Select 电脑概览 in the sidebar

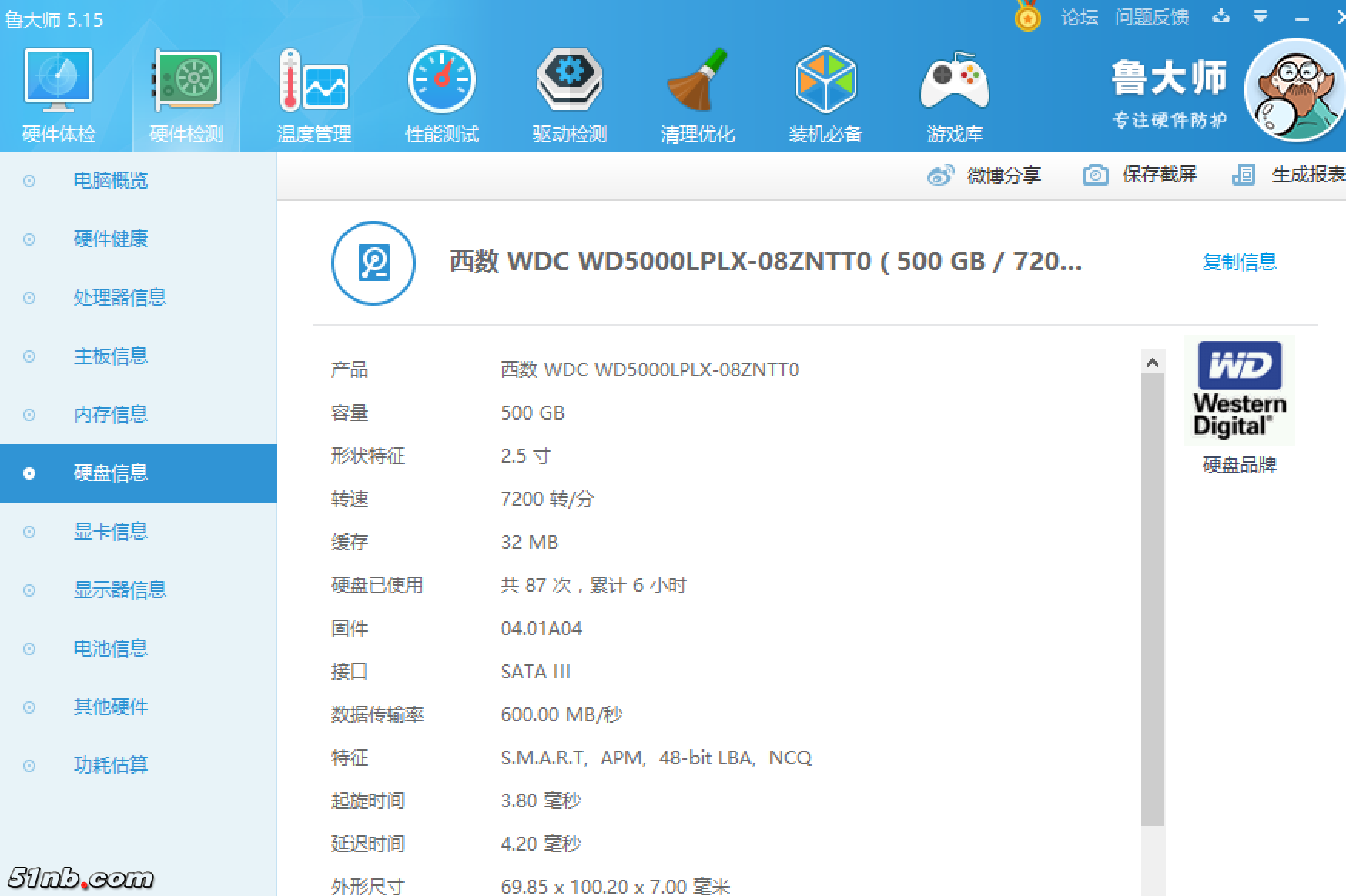tap(111, 181)
